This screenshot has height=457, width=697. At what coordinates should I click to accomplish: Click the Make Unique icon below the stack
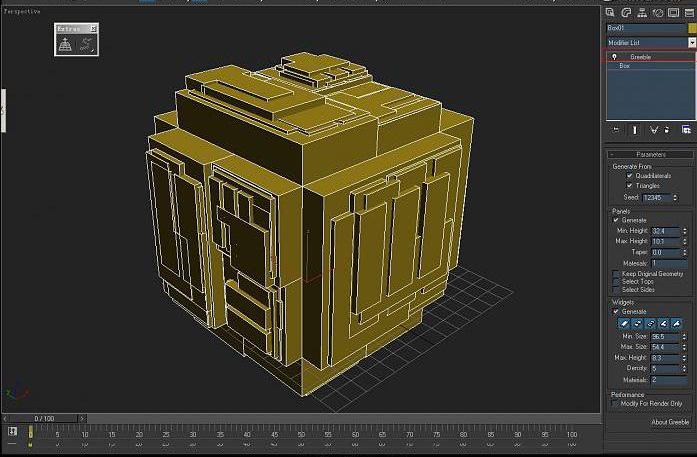pyautogui.click(x=653, y=130)
